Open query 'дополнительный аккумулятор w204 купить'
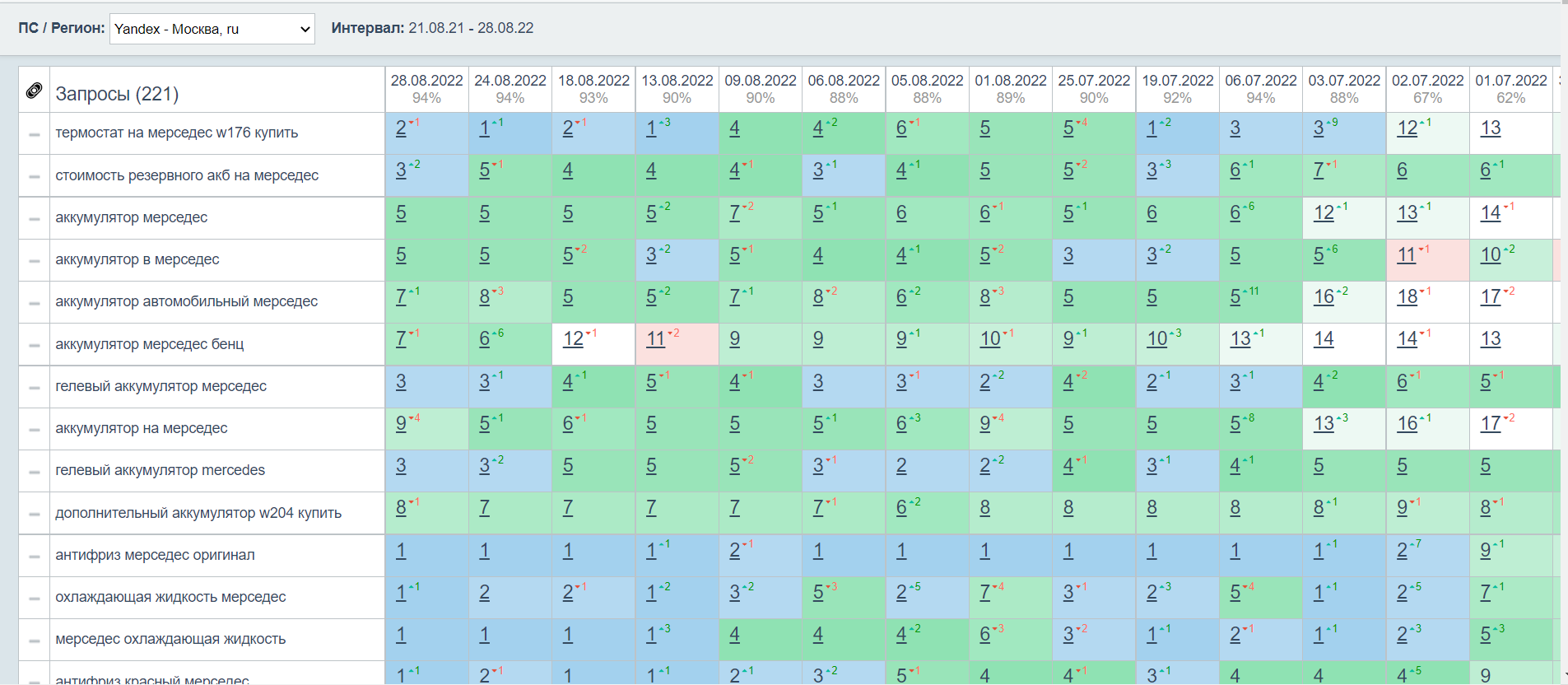 pos(198,513)
